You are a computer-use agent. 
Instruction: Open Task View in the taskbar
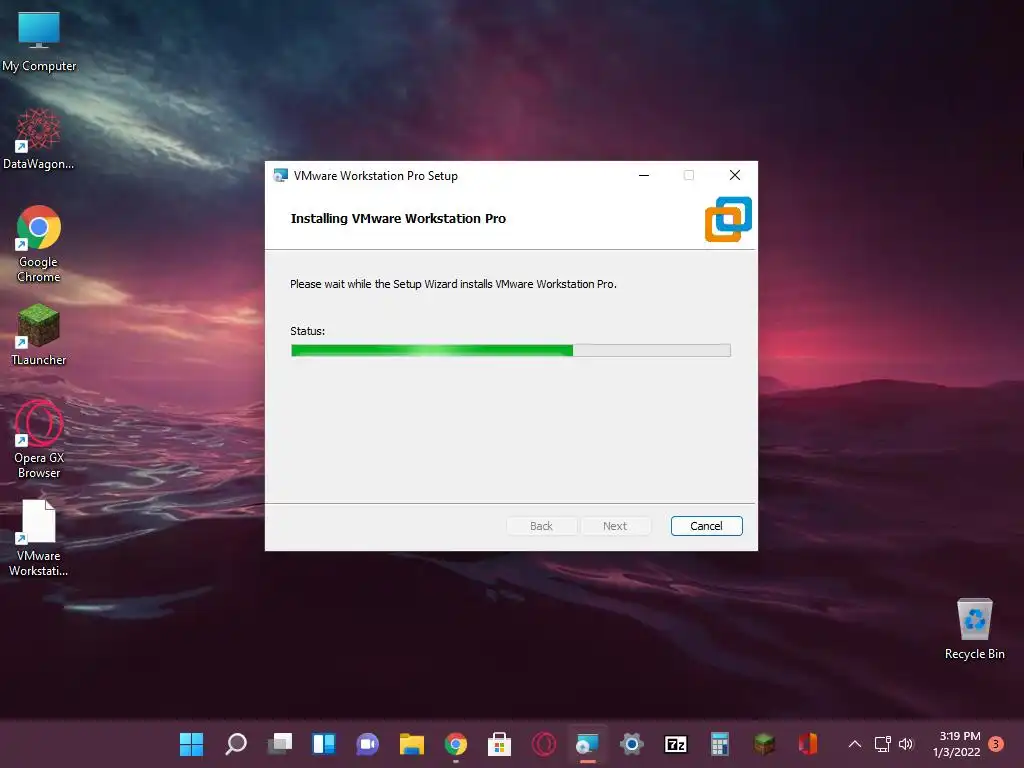tap(280, 744)
